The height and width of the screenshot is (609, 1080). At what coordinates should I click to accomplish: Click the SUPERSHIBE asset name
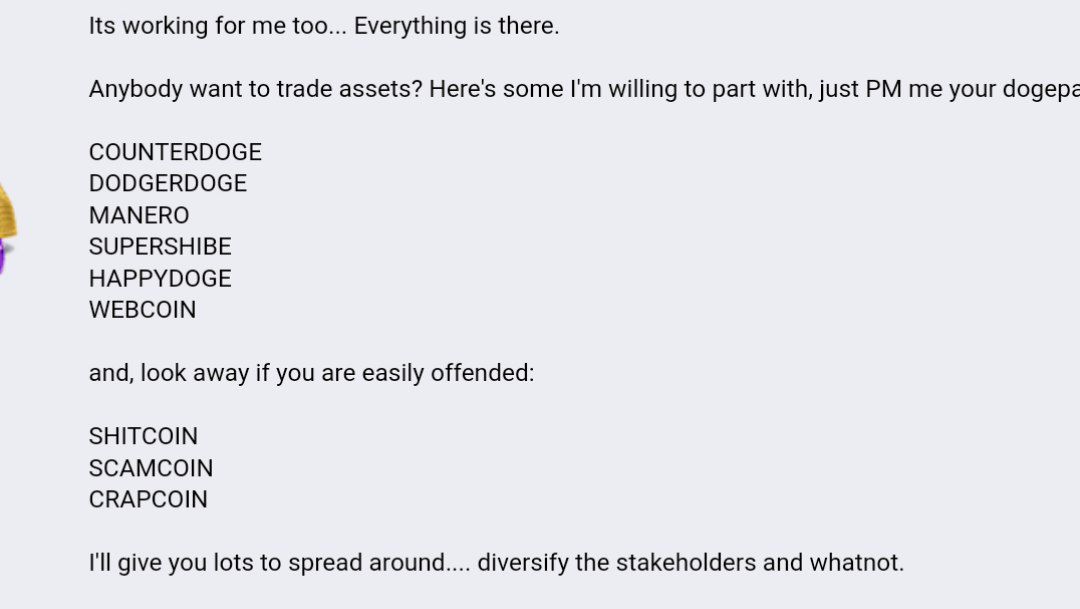click(x=160, y=246)
